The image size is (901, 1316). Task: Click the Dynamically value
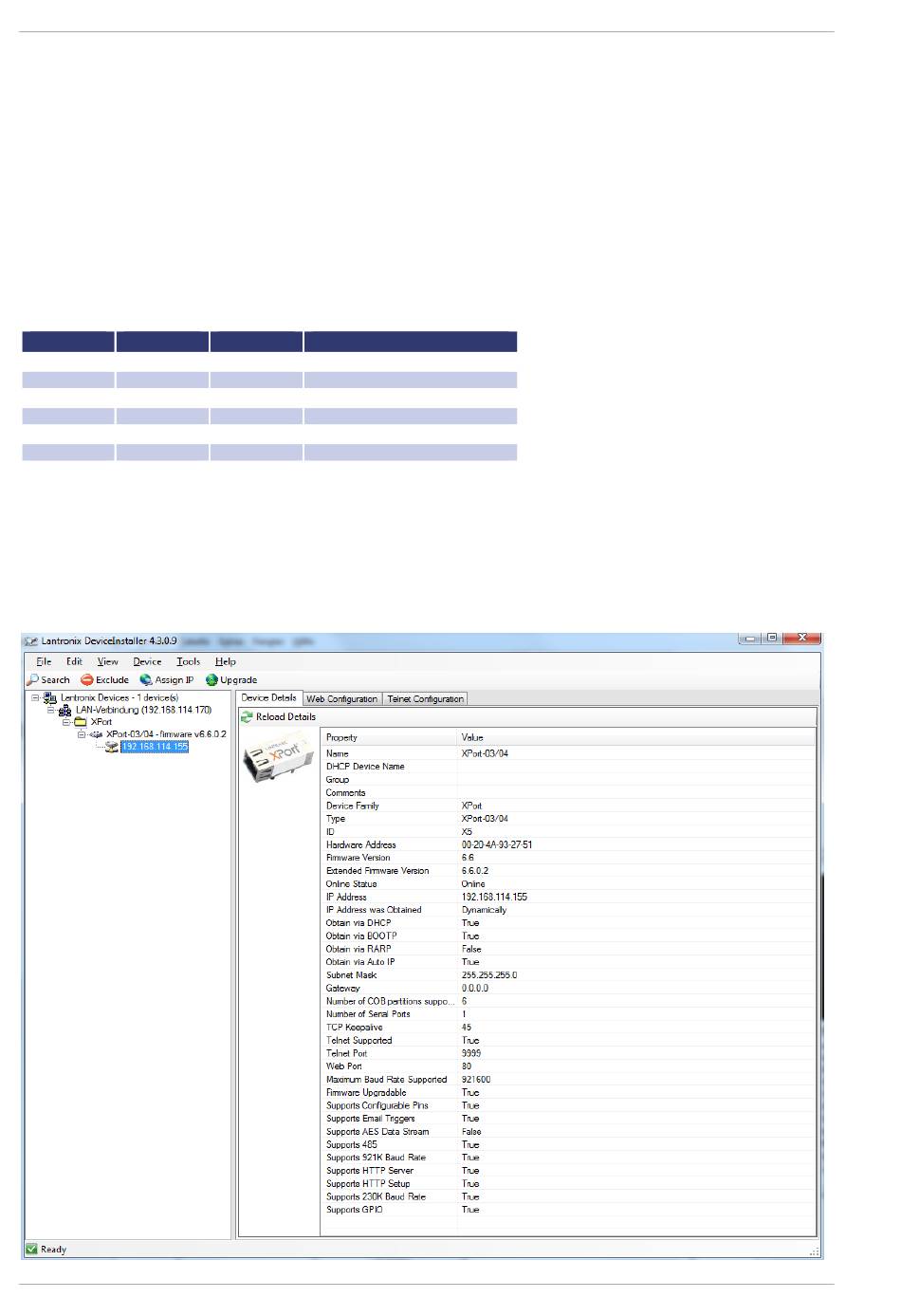pos(484,910)
